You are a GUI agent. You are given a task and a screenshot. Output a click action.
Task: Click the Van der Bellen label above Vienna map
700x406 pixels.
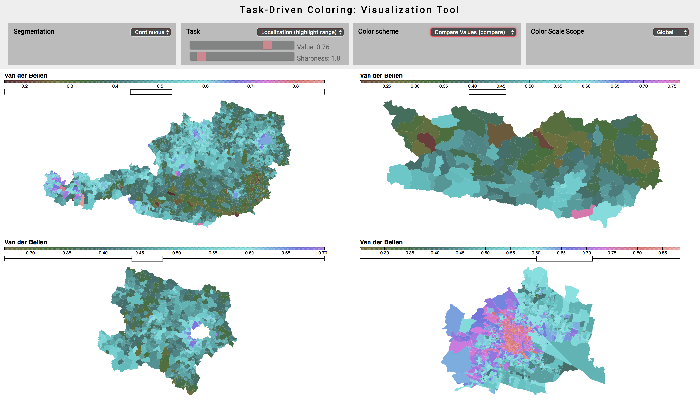point(379,242)
